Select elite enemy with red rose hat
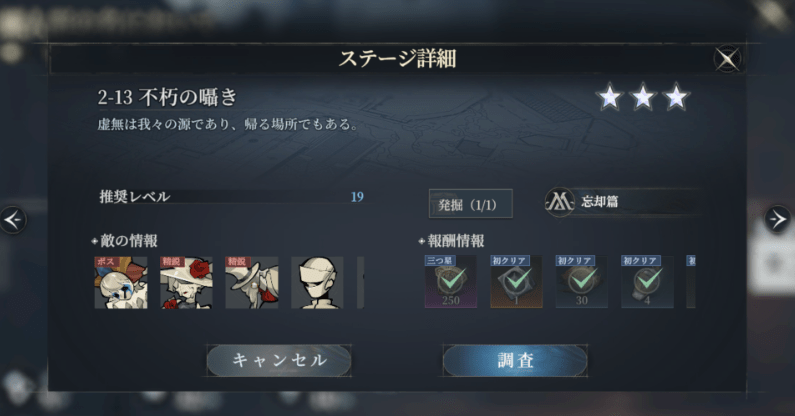The image size is (795, 416). (x=186, y=283)
